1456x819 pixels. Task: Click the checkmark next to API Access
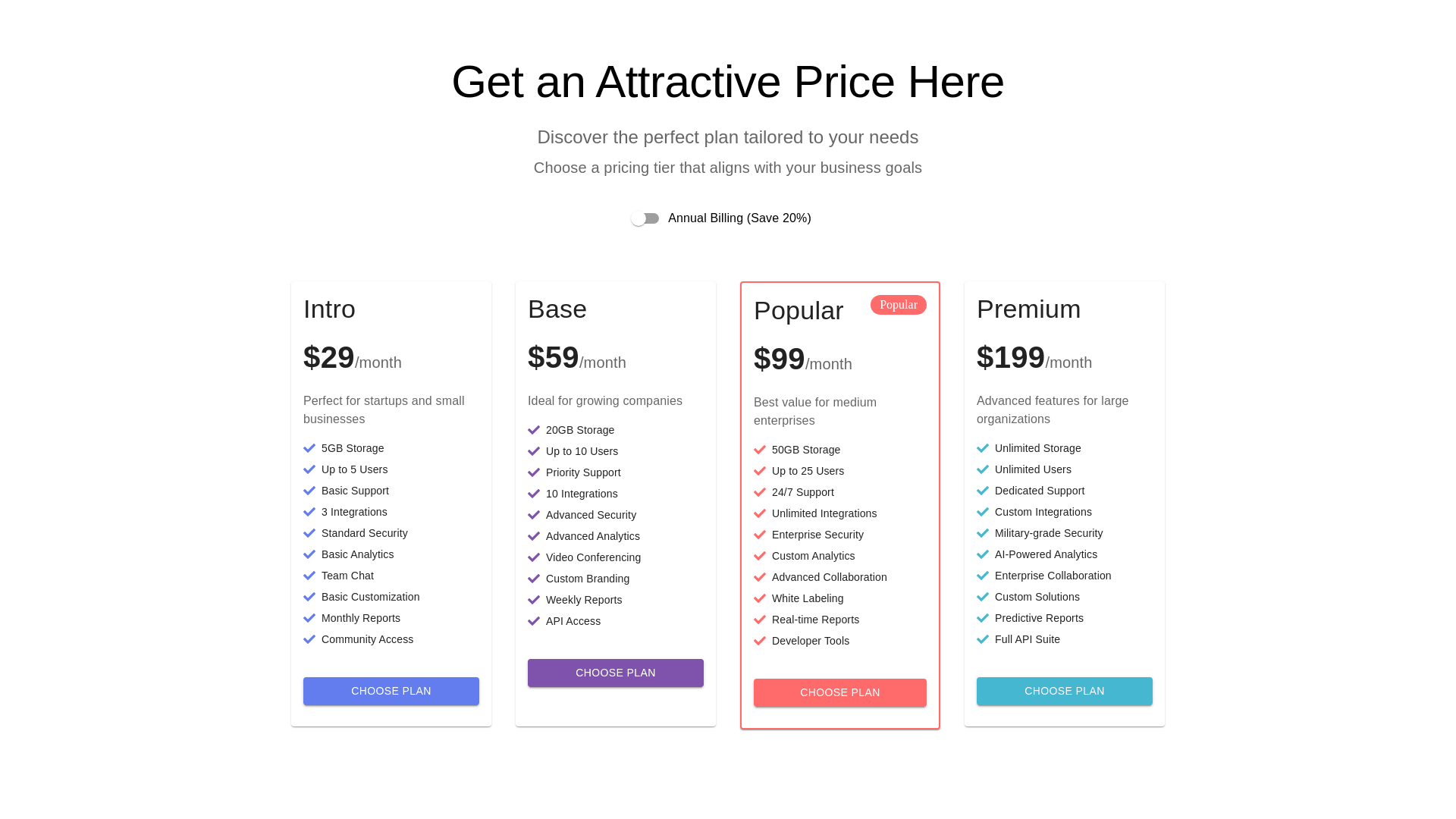534,621
